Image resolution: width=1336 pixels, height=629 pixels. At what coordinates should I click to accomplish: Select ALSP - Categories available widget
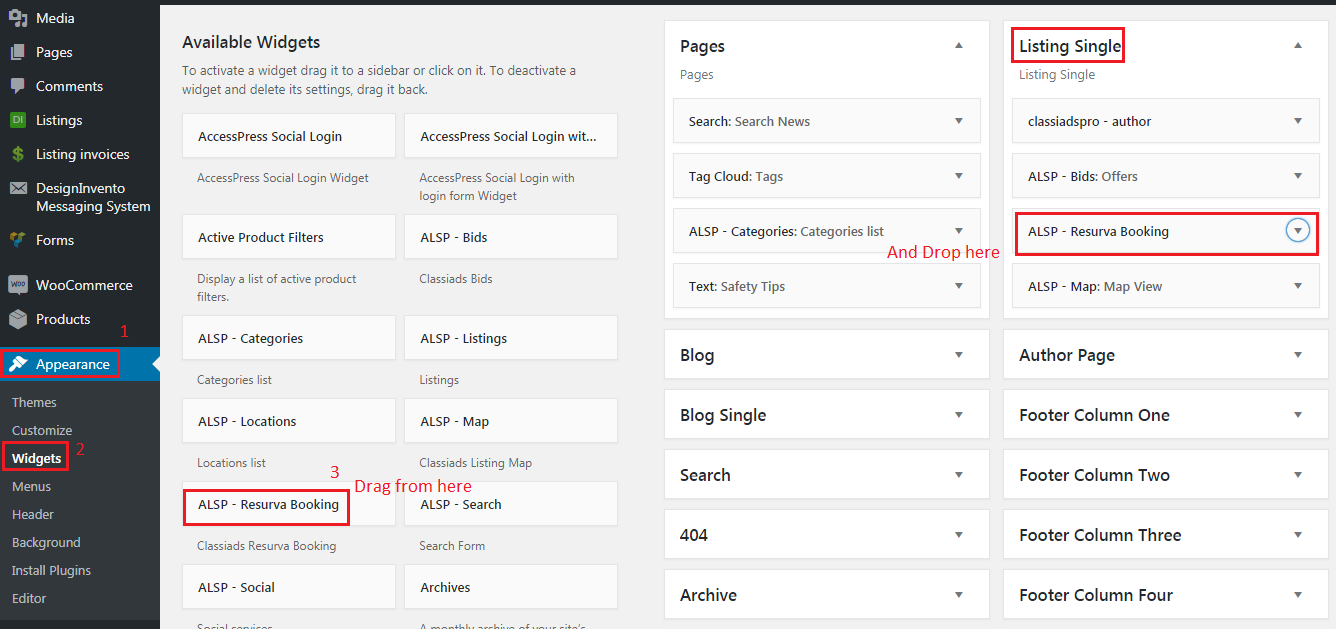point(289,338)
